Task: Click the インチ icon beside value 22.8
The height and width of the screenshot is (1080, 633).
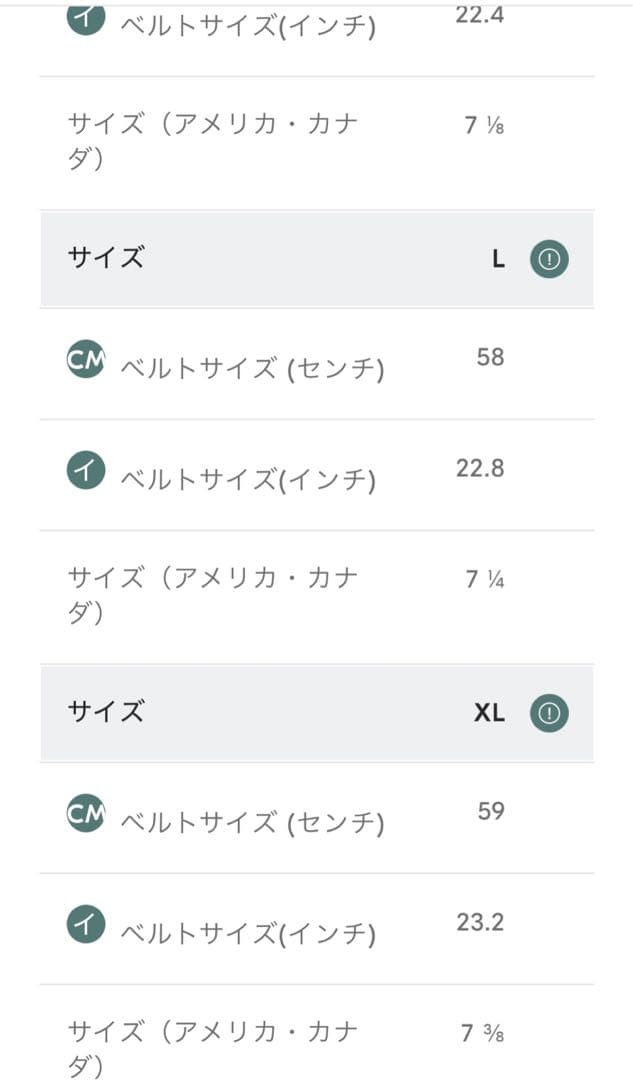Action: [x=85, y=473]
